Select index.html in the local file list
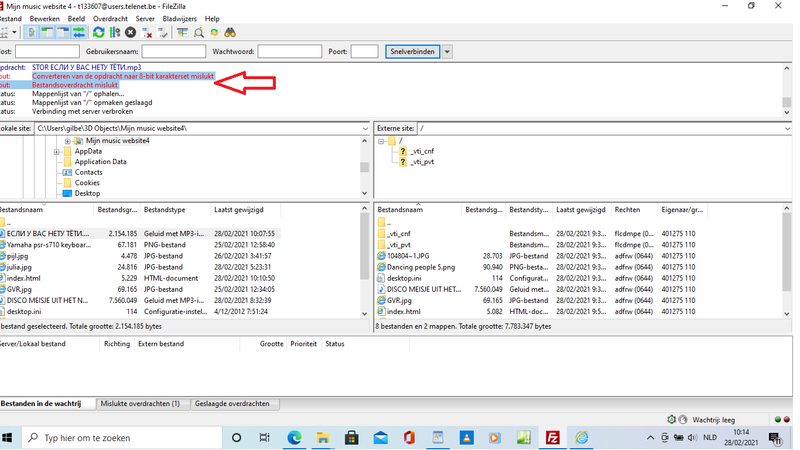Viewport: 800px width, 450px height. point(23,277)
